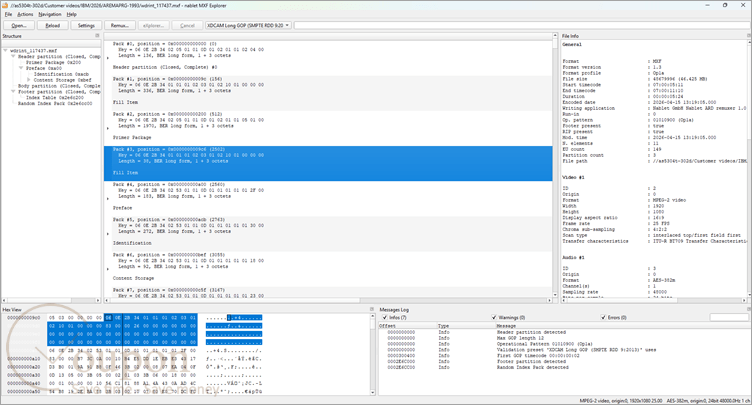Click the Hex View scrollbar down arrow
Screen dimensions: 752x405
373,393
